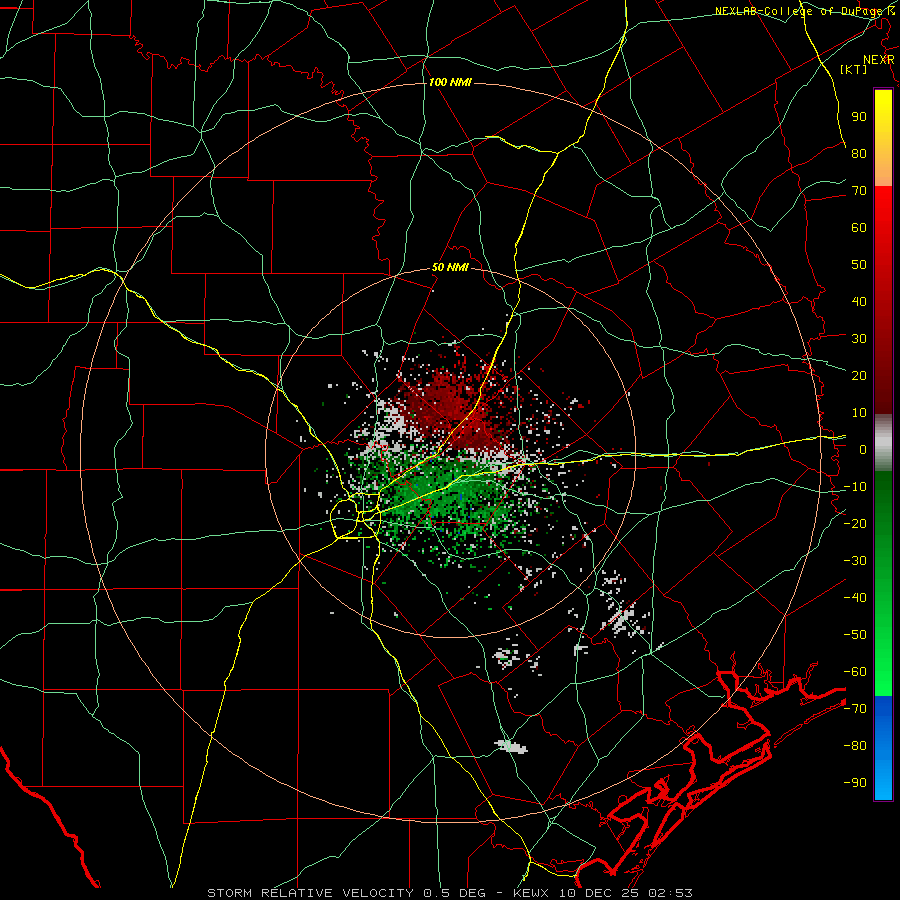
Task: Click the -10 scale value
Action: point(855,487)
